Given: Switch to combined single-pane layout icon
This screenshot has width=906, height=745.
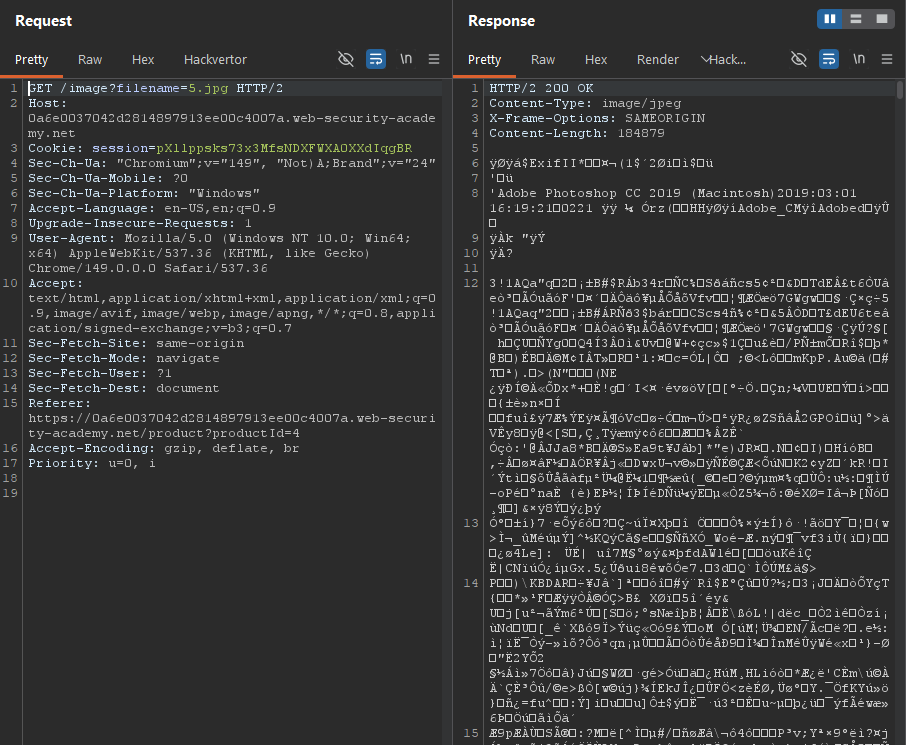Looking at the screenshot, I should (x=882, y=19).
